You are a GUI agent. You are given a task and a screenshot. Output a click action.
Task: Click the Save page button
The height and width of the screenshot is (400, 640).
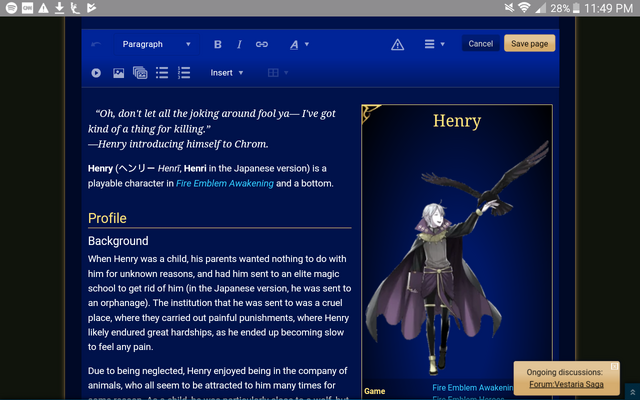529,43
